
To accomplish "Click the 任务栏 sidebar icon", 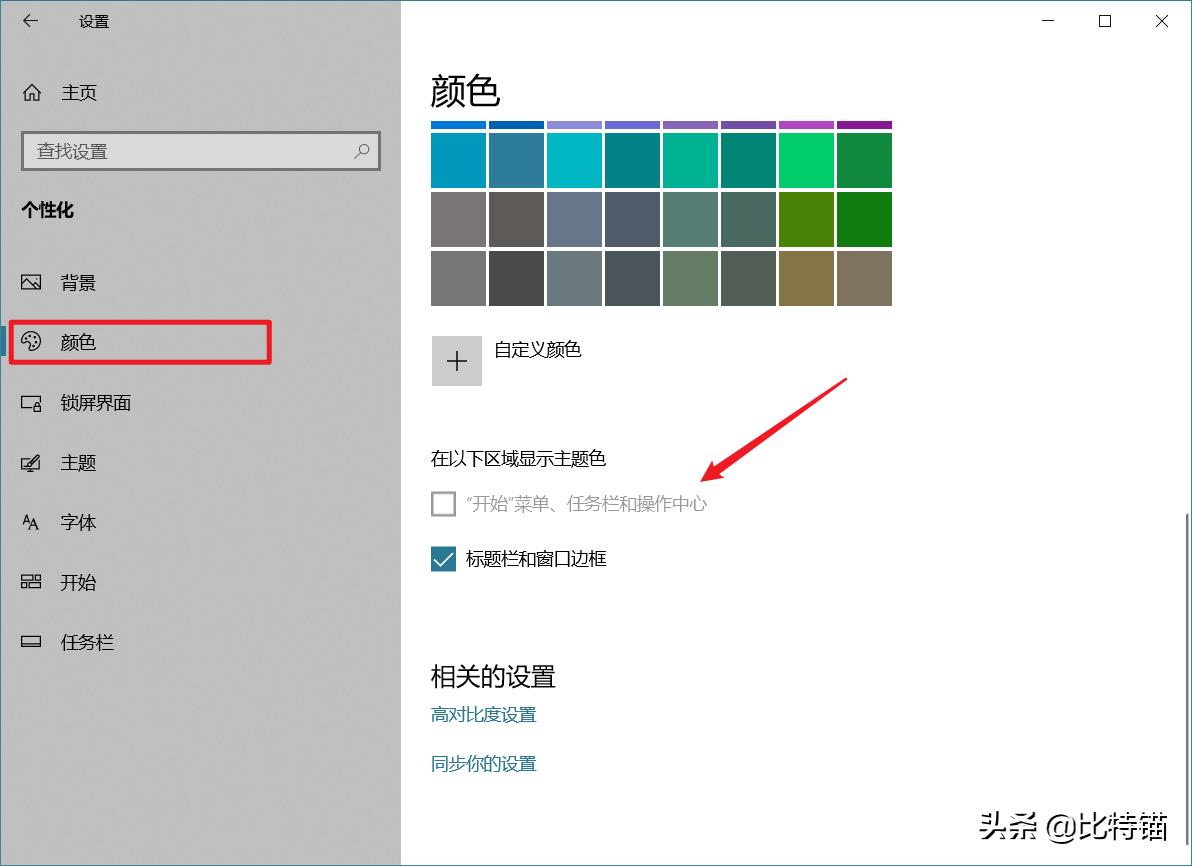I will click(x=30, y=642).
